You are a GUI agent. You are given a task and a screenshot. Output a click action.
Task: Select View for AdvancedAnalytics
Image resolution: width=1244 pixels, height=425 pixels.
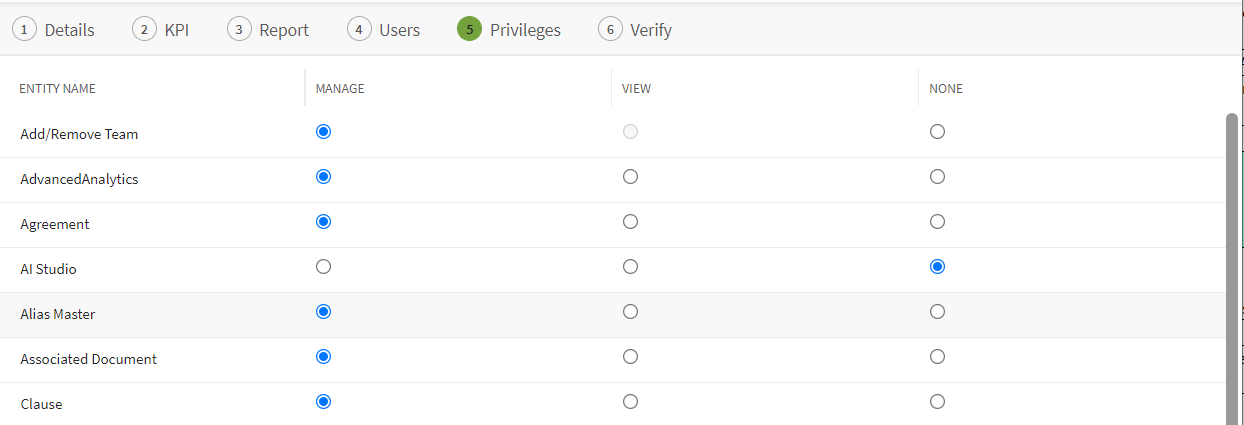click(630, 177)
